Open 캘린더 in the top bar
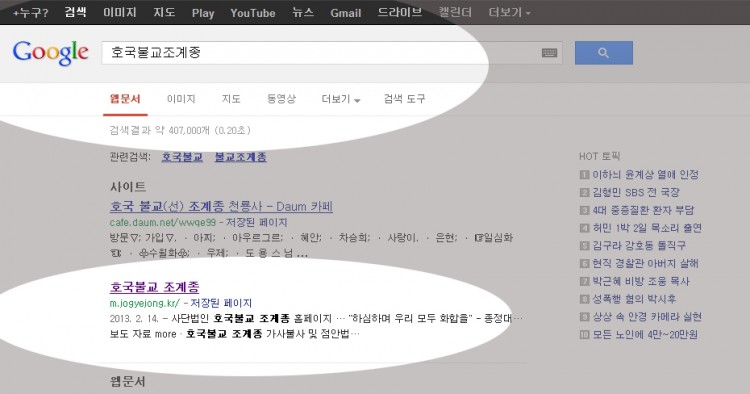750x394 pixels. pyautogui.click(x=455, y=12)
